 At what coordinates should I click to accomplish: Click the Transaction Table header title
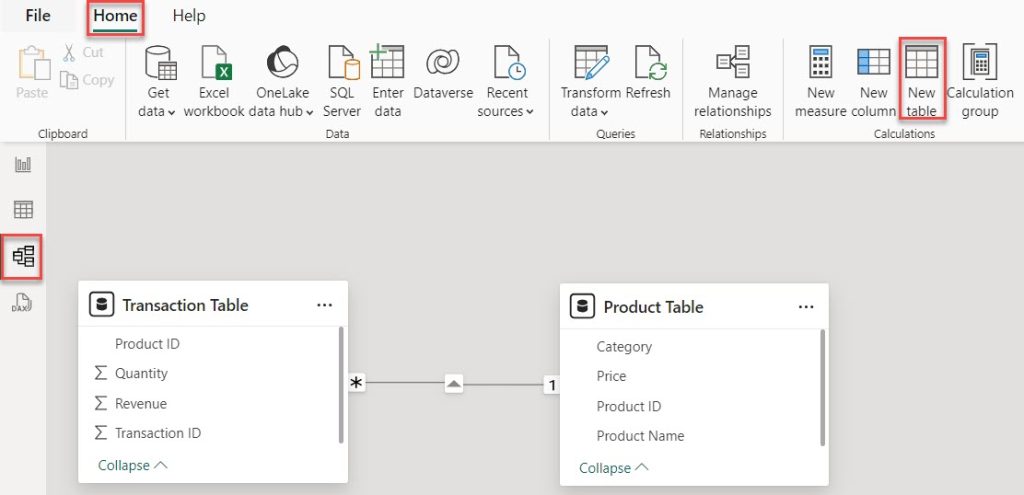click(185, 305)
